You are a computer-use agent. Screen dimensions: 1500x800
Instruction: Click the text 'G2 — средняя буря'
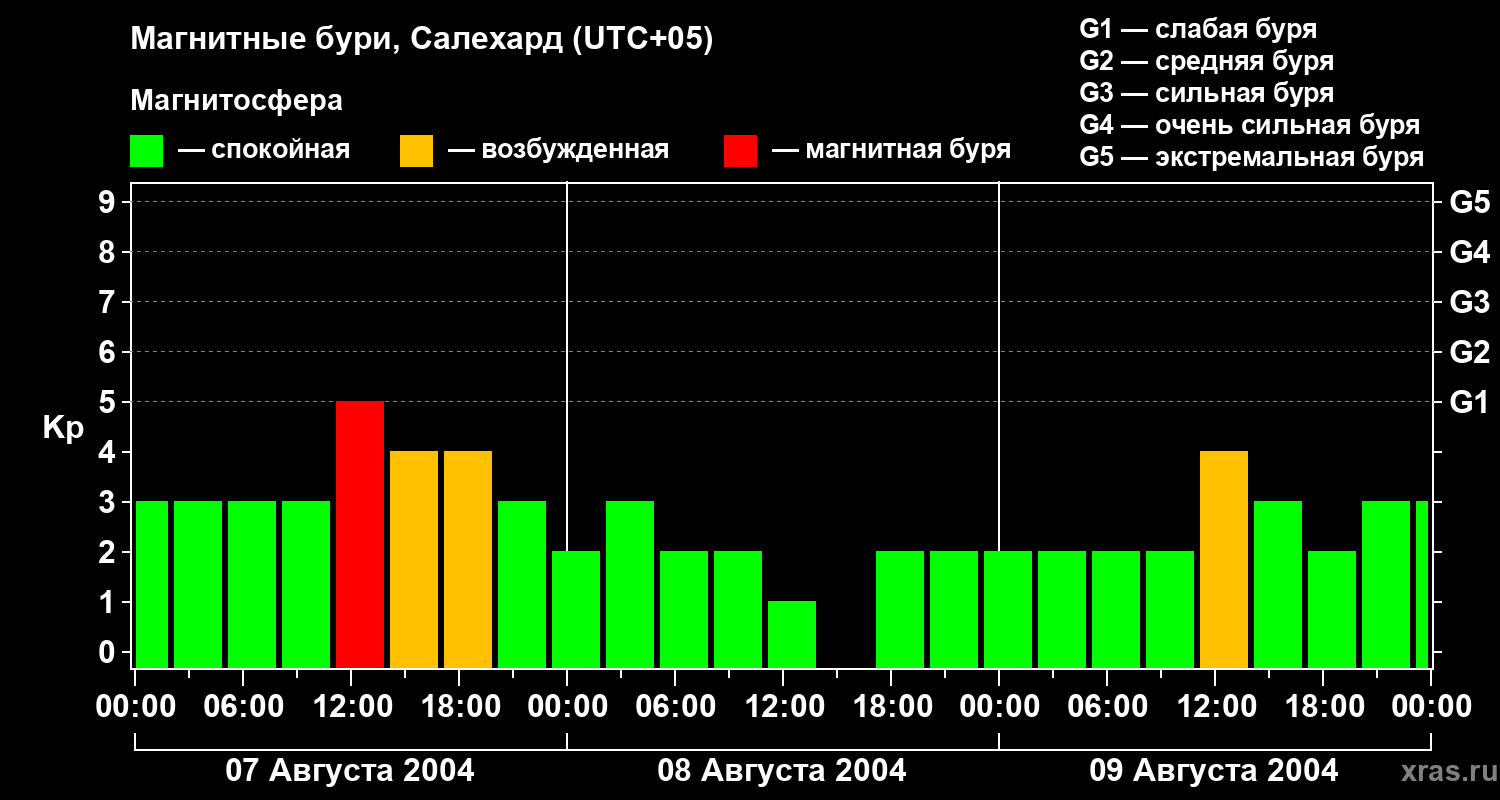(x=1206, y=61)
